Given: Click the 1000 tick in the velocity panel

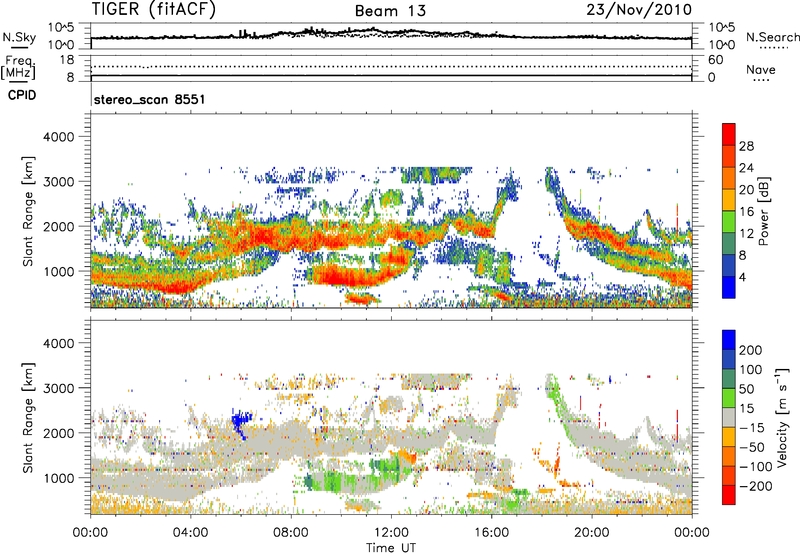Looking at the screenshot, I should [x=58, y=477].
